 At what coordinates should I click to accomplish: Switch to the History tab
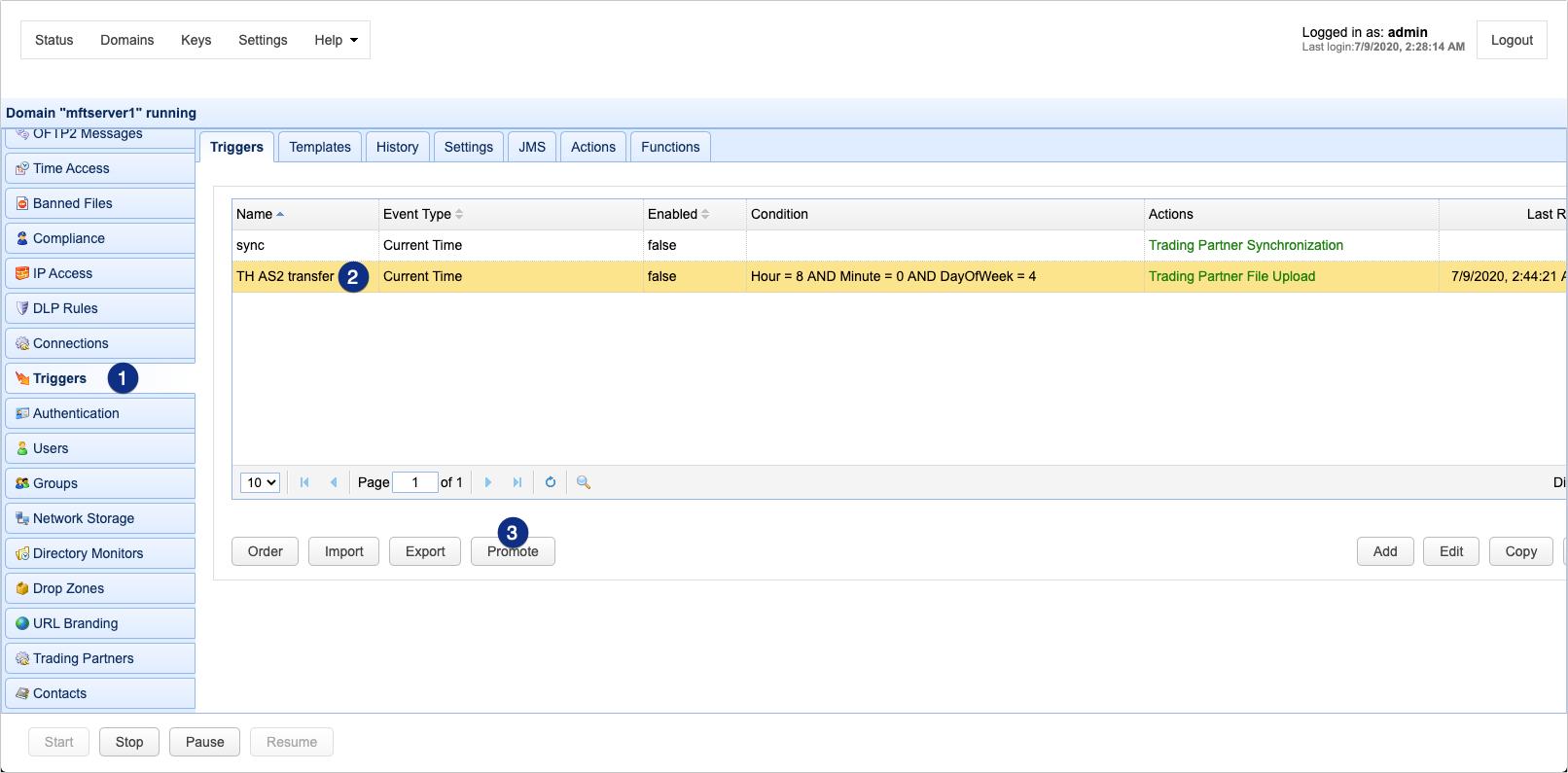click(x=398, y=147)
